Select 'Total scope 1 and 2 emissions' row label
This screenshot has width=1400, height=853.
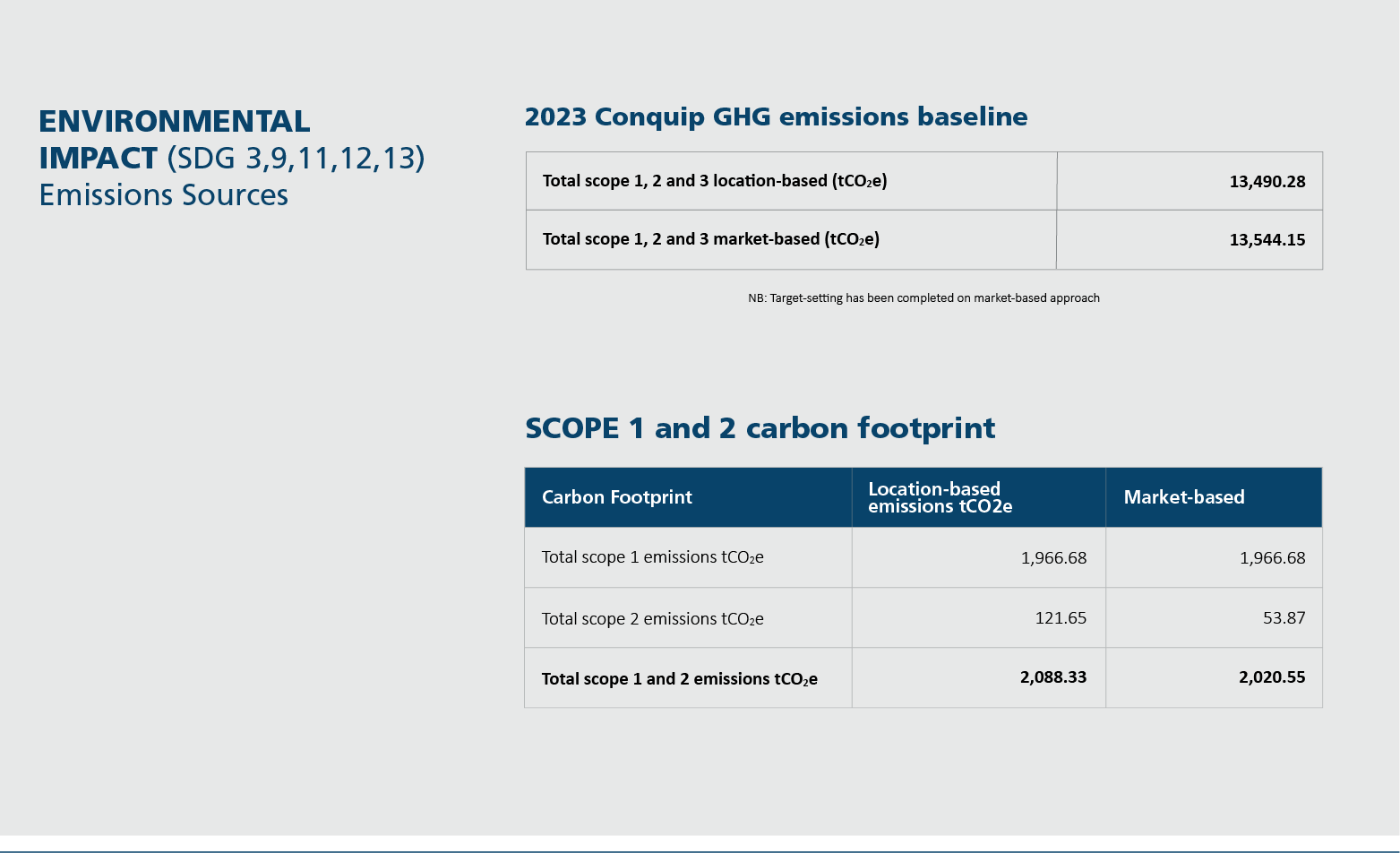click(x=679, y=679)
